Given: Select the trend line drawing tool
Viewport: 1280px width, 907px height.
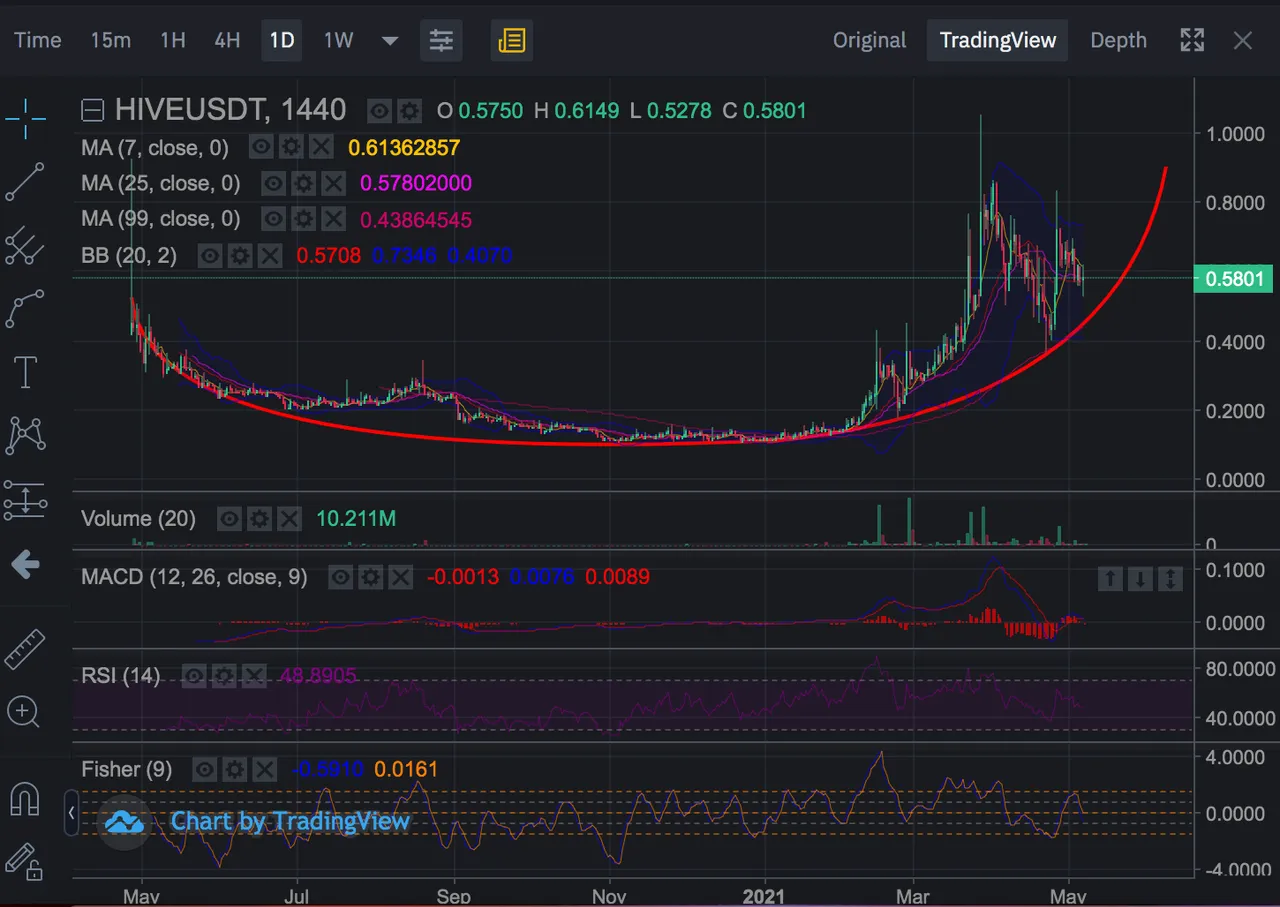Looking at the screenshot, I should pos(25,182).
